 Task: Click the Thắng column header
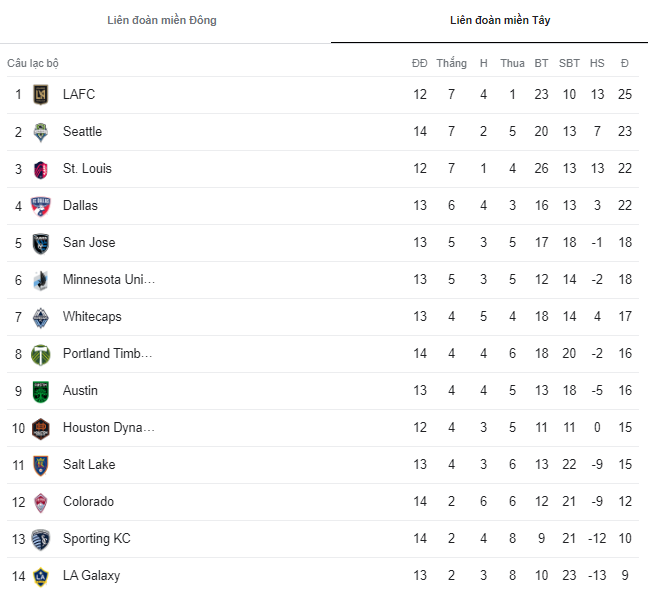pyautogui.click(x=451, y=63)
